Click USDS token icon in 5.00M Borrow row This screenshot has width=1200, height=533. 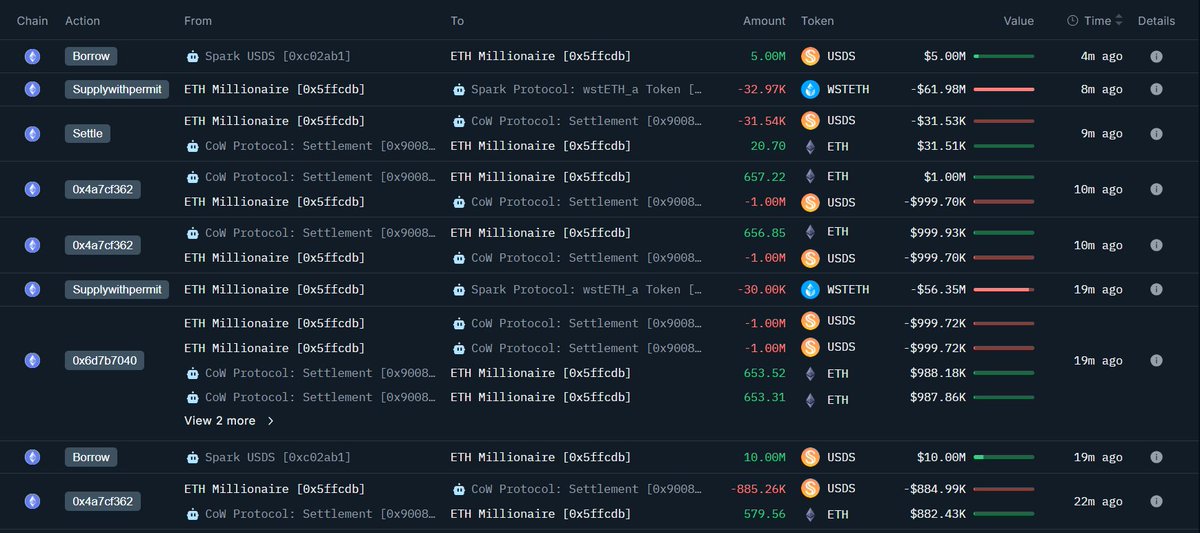coord(810,57)
